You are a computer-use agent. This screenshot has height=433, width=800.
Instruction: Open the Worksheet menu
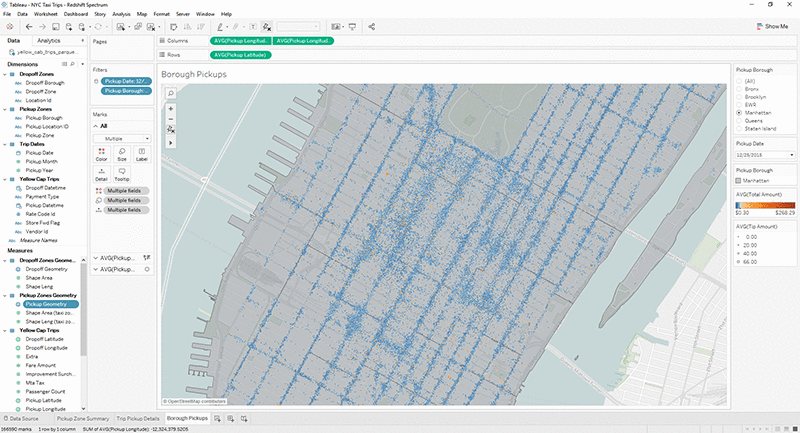pos(45,14)
